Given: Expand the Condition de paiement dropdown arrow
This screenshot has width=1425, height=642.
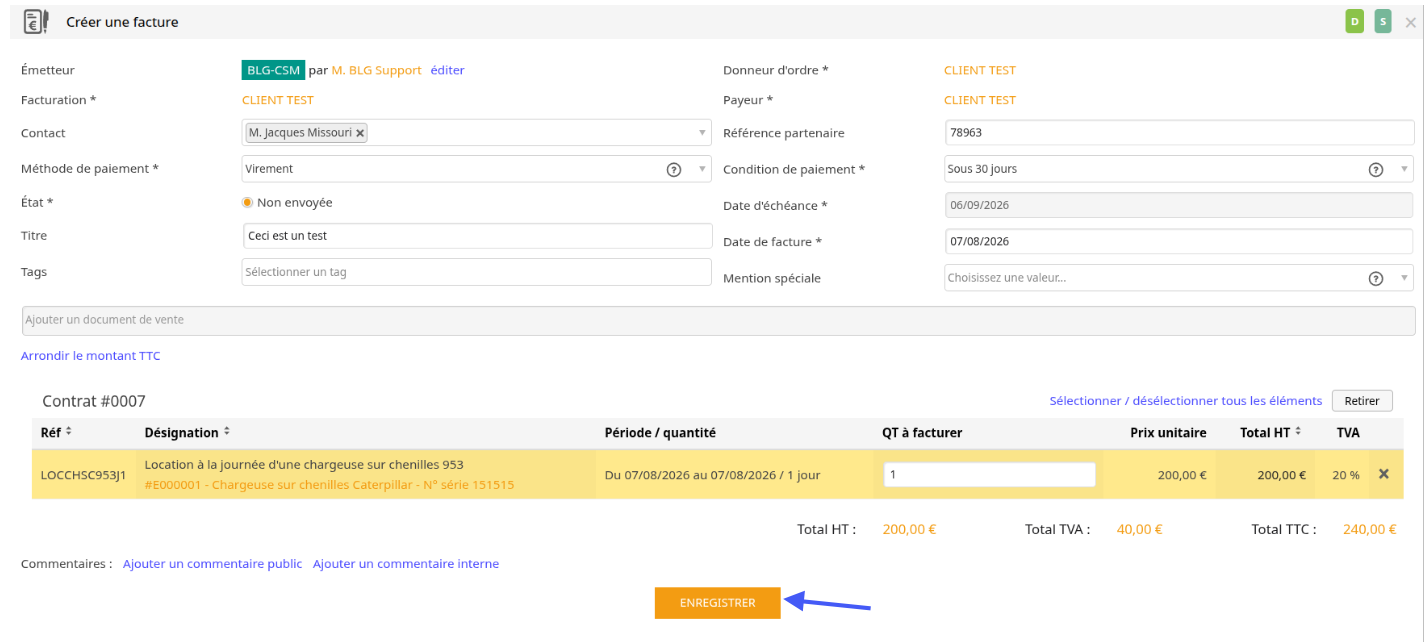Looking at the screenshot, I should coord(1404,169).
